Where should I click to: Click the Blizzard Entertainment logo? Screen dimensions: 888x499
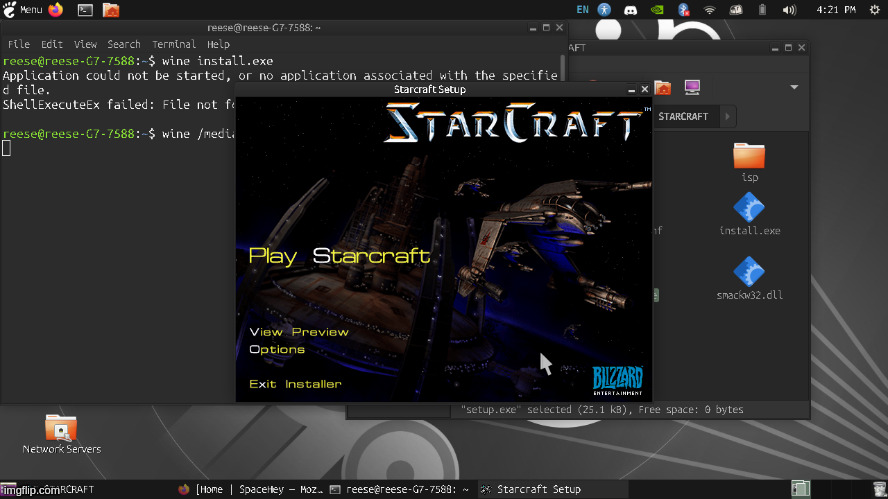pyautogui.click(x=617, y=381)
